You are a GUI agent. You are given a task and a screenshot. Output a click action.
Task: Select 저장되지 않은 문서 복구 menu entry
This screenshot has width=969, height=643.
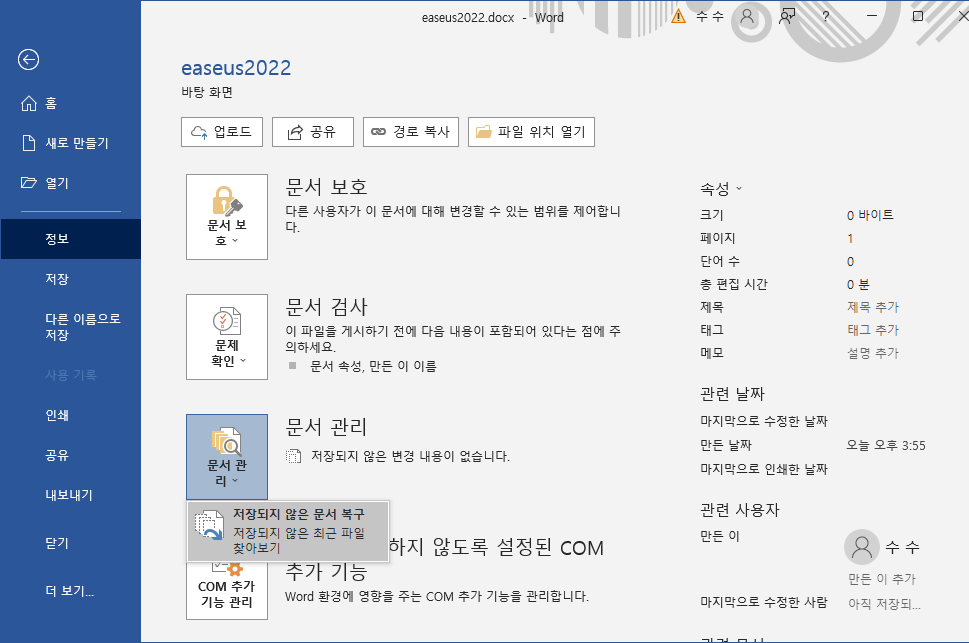[286, 530]
